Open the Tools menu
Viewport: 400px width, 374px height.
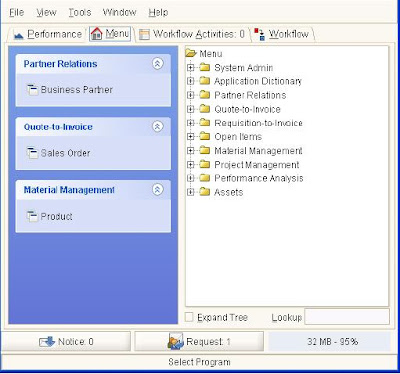(80, 13)
